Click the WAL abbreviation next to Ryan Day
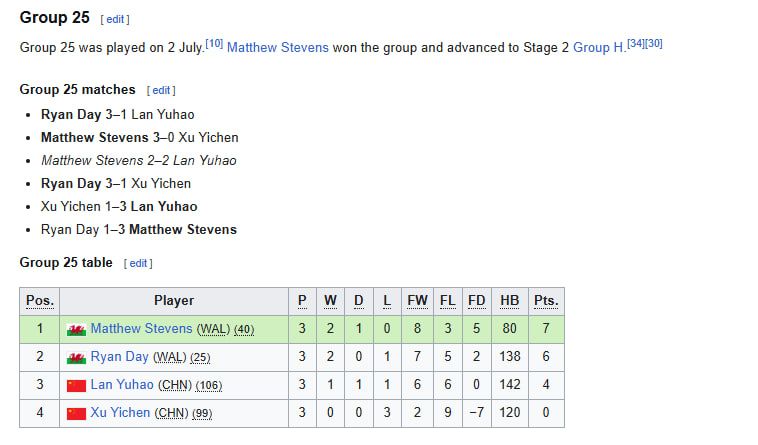 (170, 358)
